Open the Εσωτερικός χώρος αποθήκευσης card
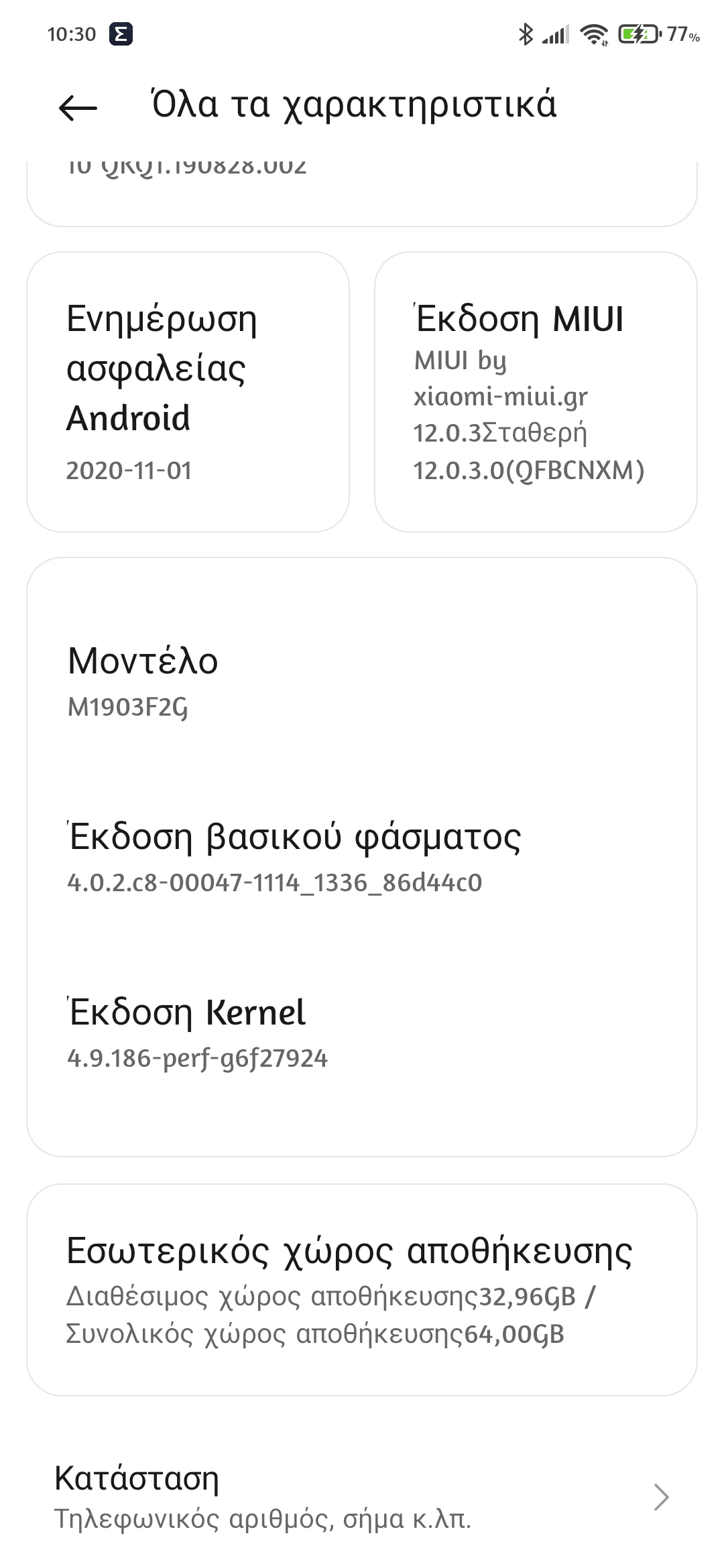The image size is (724, 1568). (x=362, y=1289)
